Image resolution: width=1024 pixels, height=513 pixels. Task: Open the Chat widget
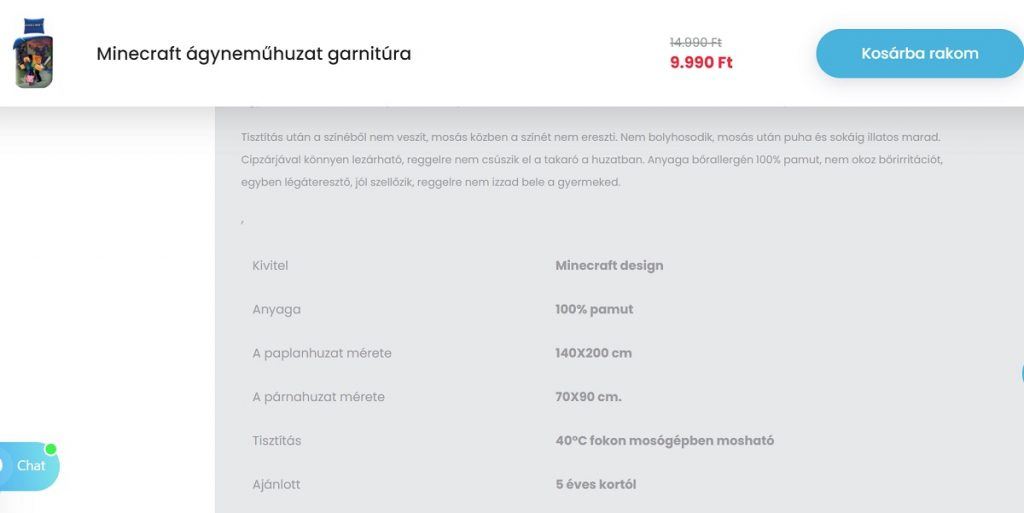[29, 466]
